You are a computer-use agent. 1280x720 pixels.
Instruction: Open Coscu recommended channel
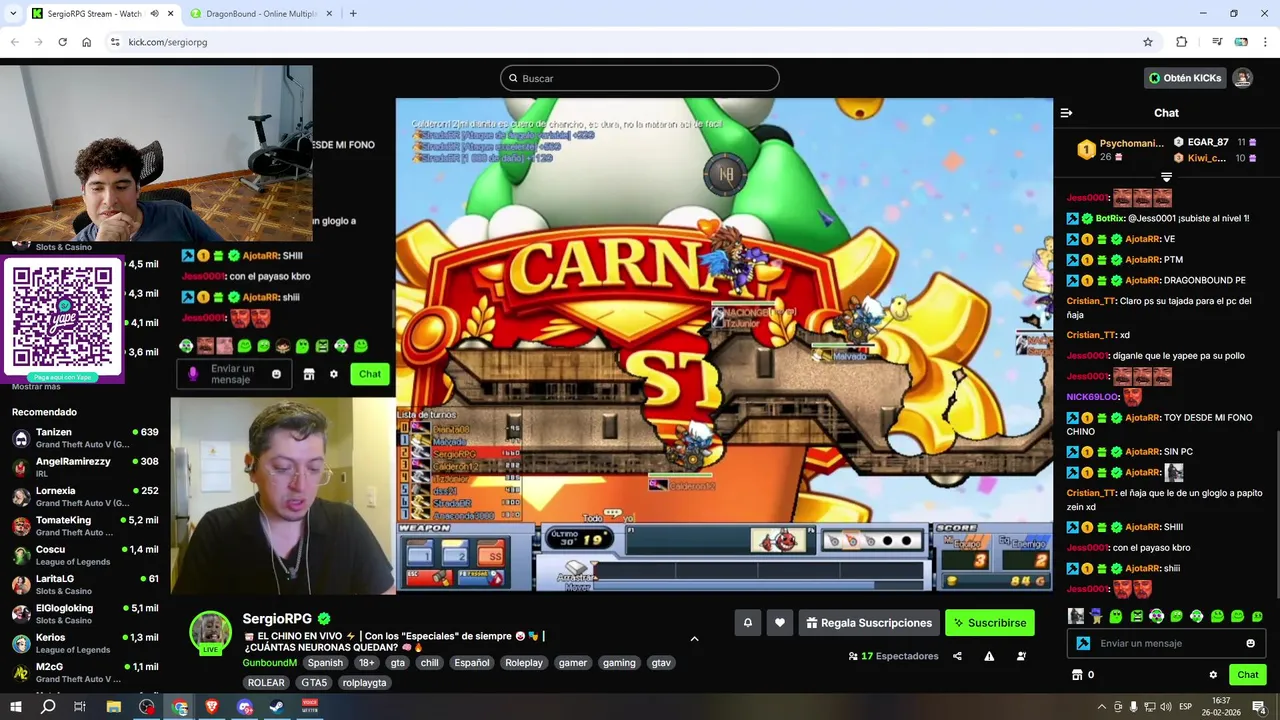click(85, 555)
